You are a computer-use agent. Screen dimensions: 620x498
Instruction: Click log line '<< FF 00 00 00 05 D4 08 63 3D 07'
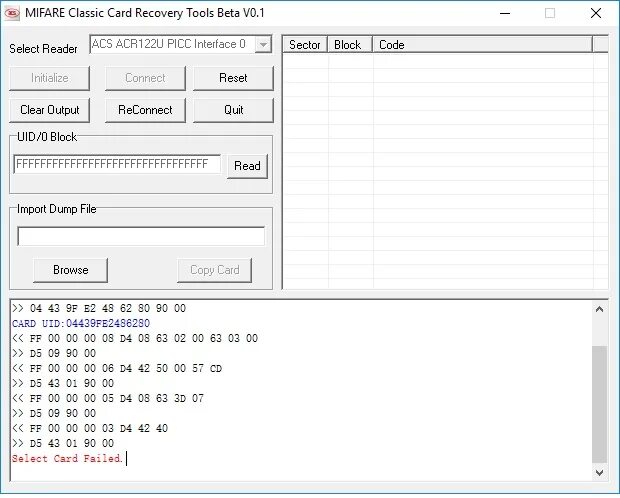[108, 398]
